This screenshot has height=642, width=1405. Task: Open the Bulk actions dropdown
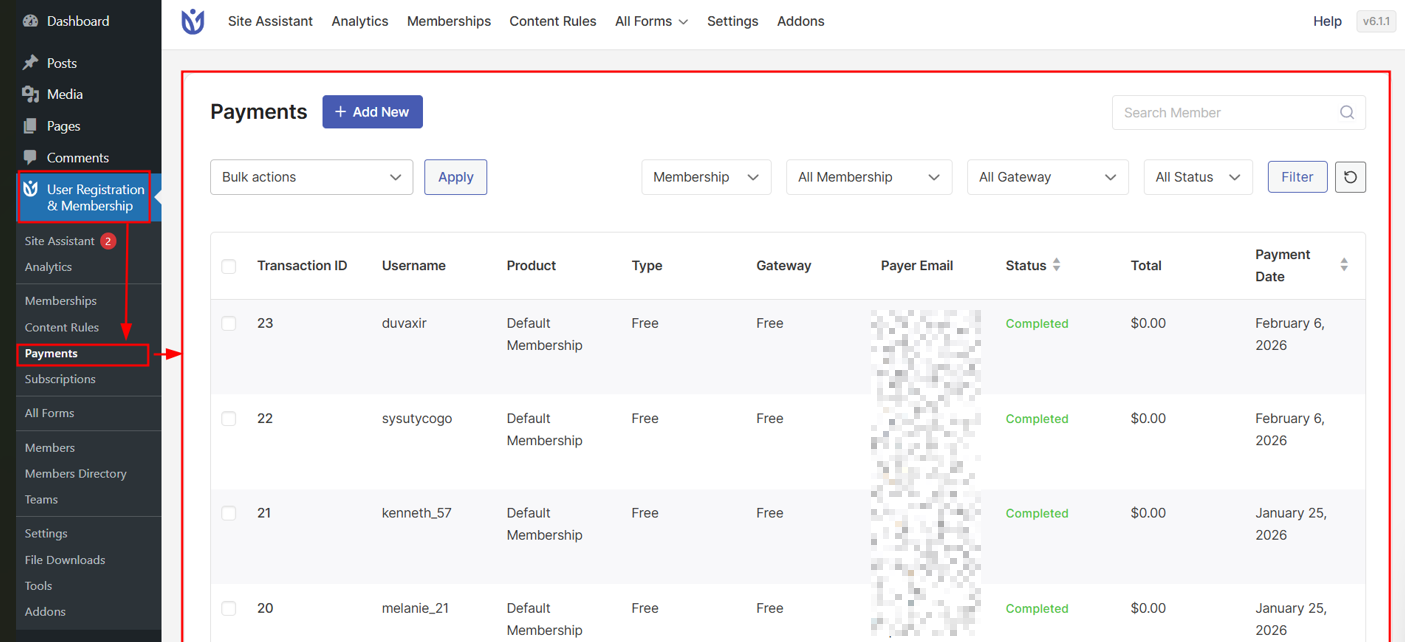click(311, 177)
